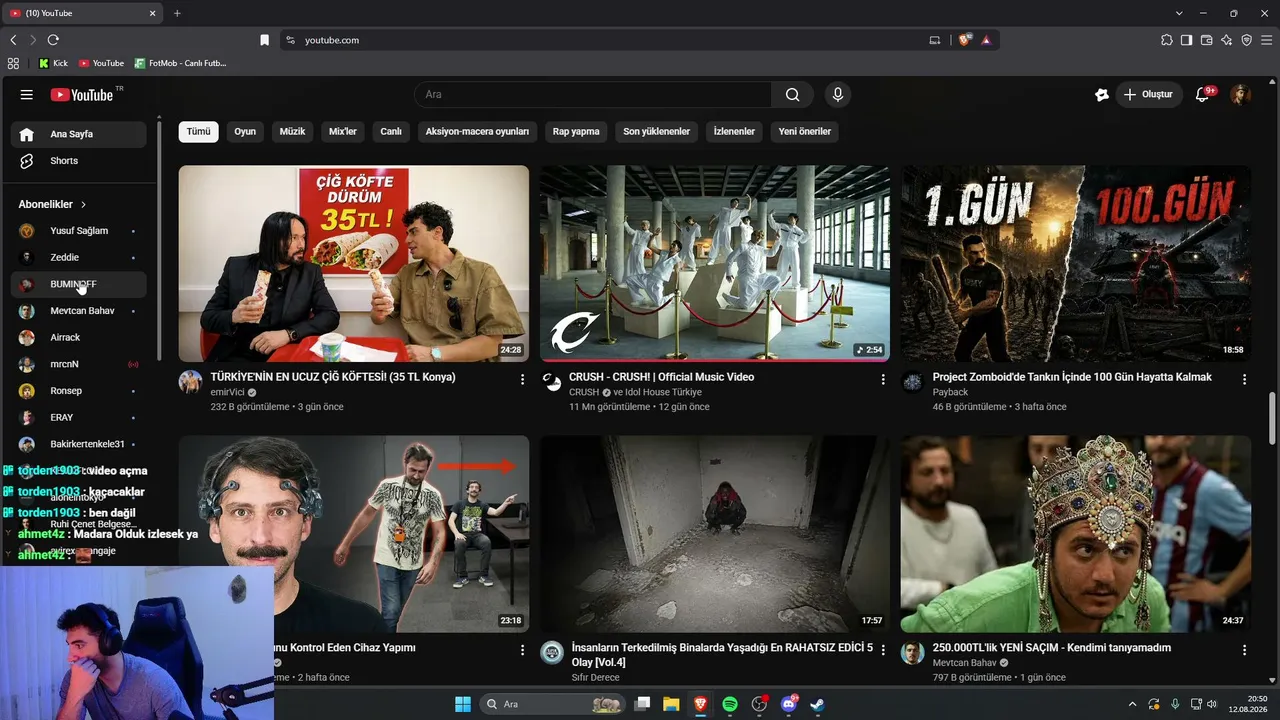Bookmark this page with the bookmark icon
Image resolution: width=1280 pixels, height=720 pixels.
[x=264, y=40]
